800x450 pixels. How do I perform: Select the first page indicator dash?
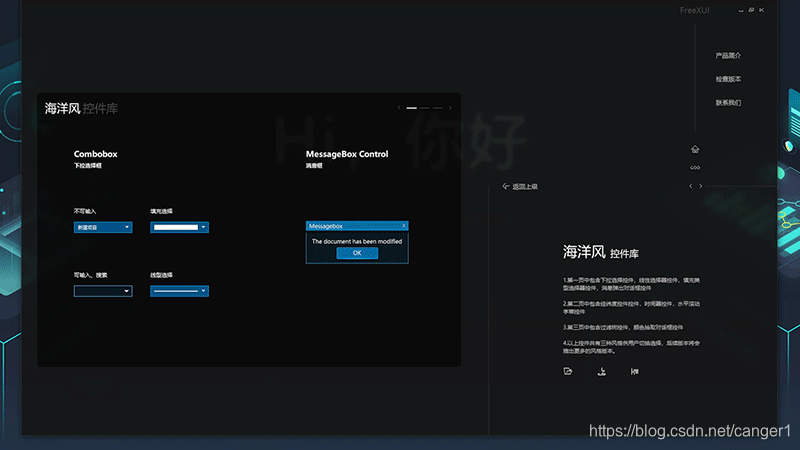pyautogui.click(x=412, y=108)
